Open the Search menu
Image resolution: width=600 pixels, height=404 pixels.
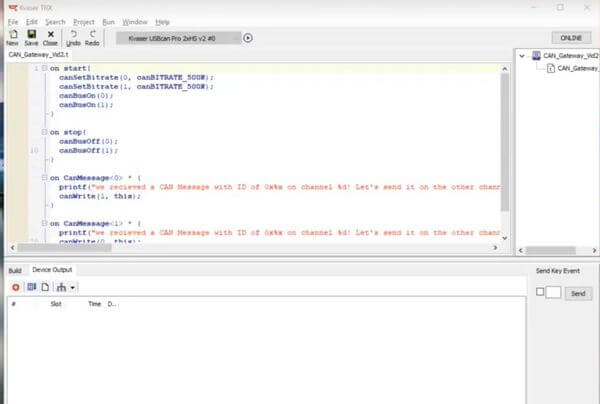pyautogui.click(x=55, y=22)
